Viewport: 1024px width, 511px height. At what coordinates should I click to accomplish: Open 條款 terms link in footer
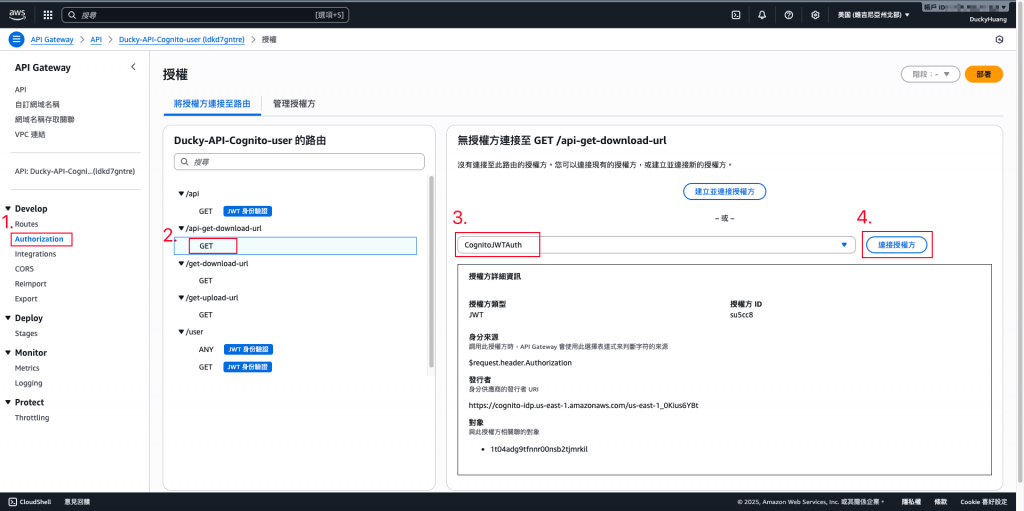click(x=940, y=502)
